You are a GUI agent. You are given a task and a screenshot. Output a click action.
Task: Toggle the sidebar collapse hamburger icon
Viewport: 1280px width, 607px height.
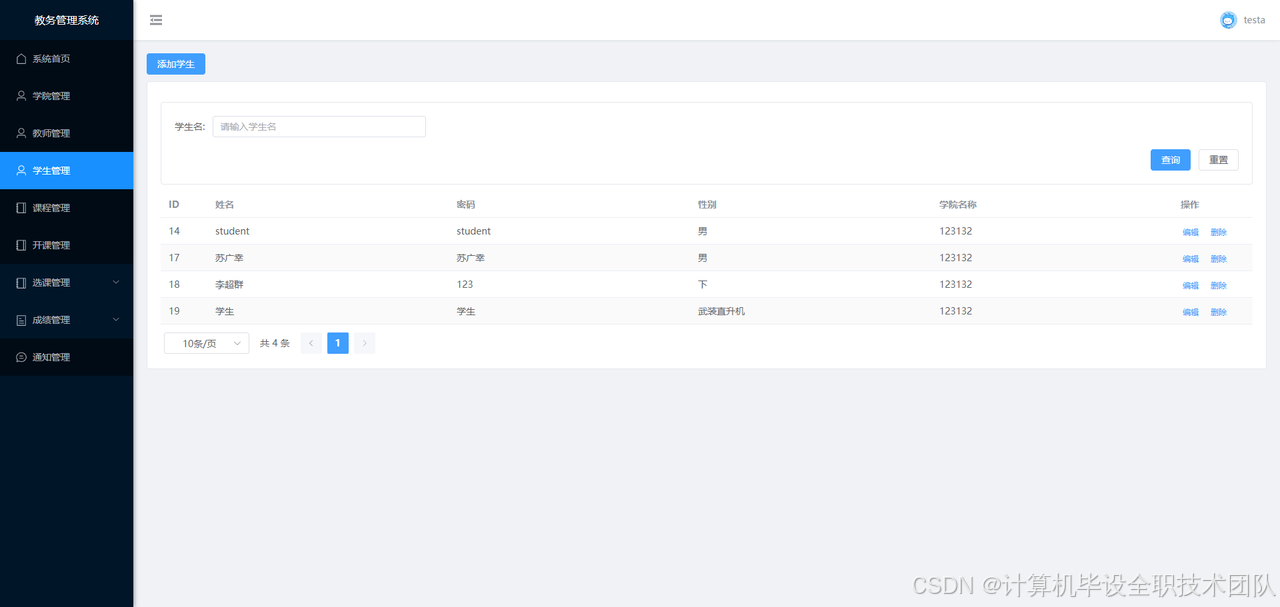[156, 20]
